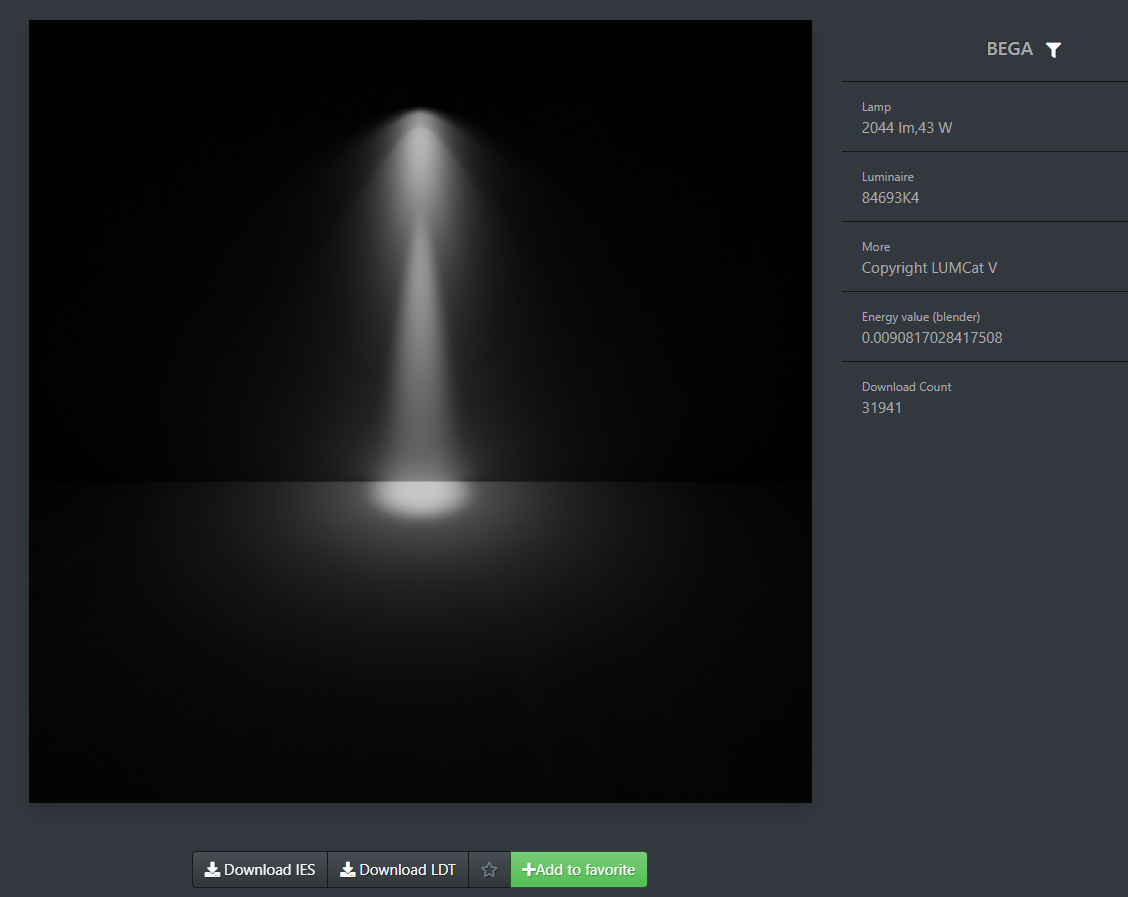
Task: Click the Lamp field label
Action: coord(876,106)
